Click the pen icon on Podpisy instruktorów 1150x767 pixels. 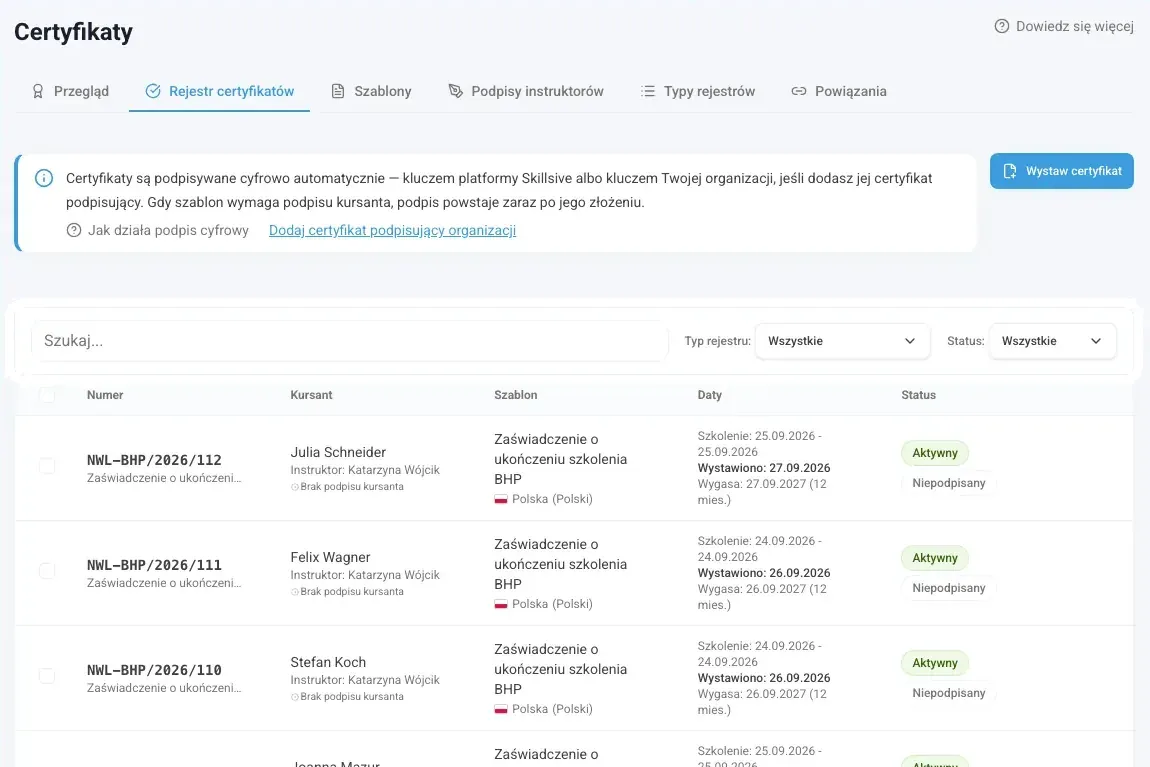point(455,91)
